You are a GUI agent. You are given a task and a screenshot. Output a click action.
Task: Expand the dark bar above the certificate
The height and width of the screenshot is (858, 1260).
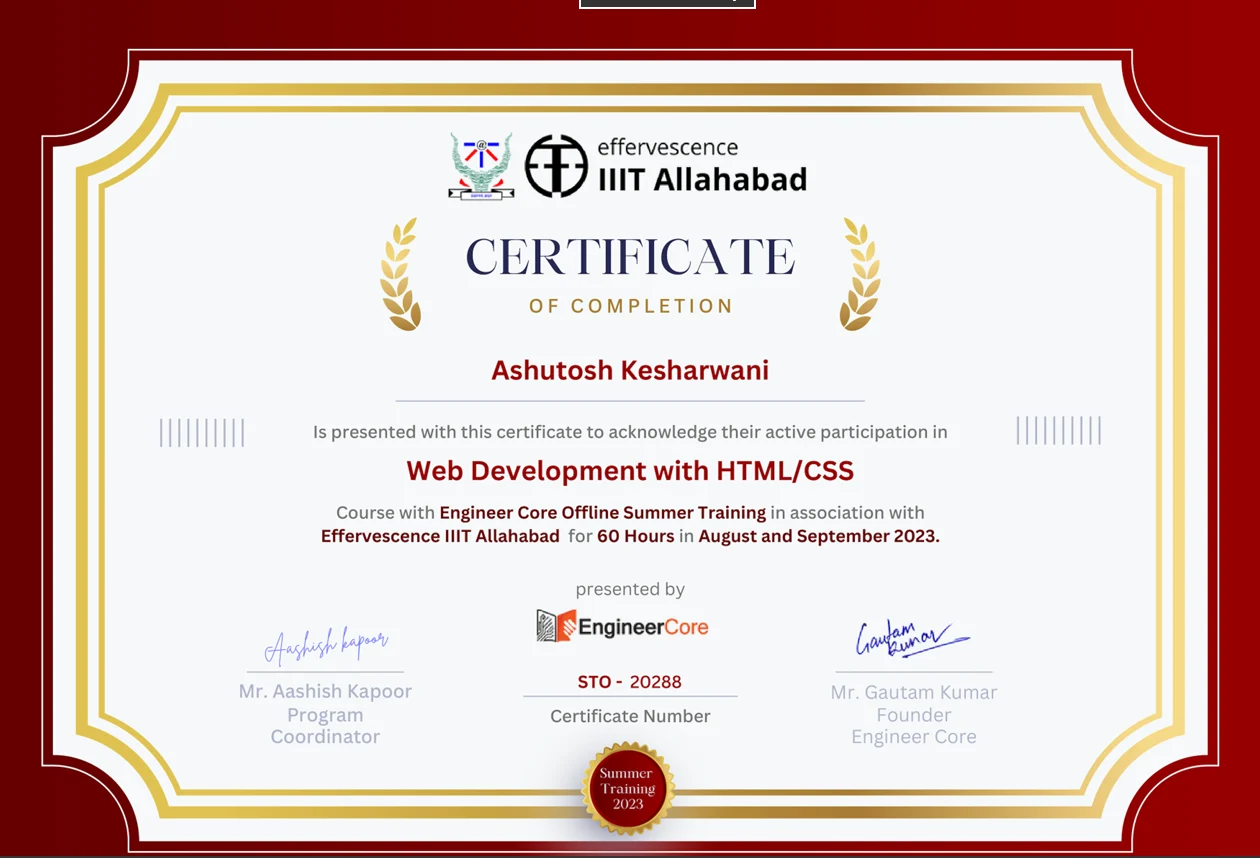pyautogui.click(x=667, y=4)
